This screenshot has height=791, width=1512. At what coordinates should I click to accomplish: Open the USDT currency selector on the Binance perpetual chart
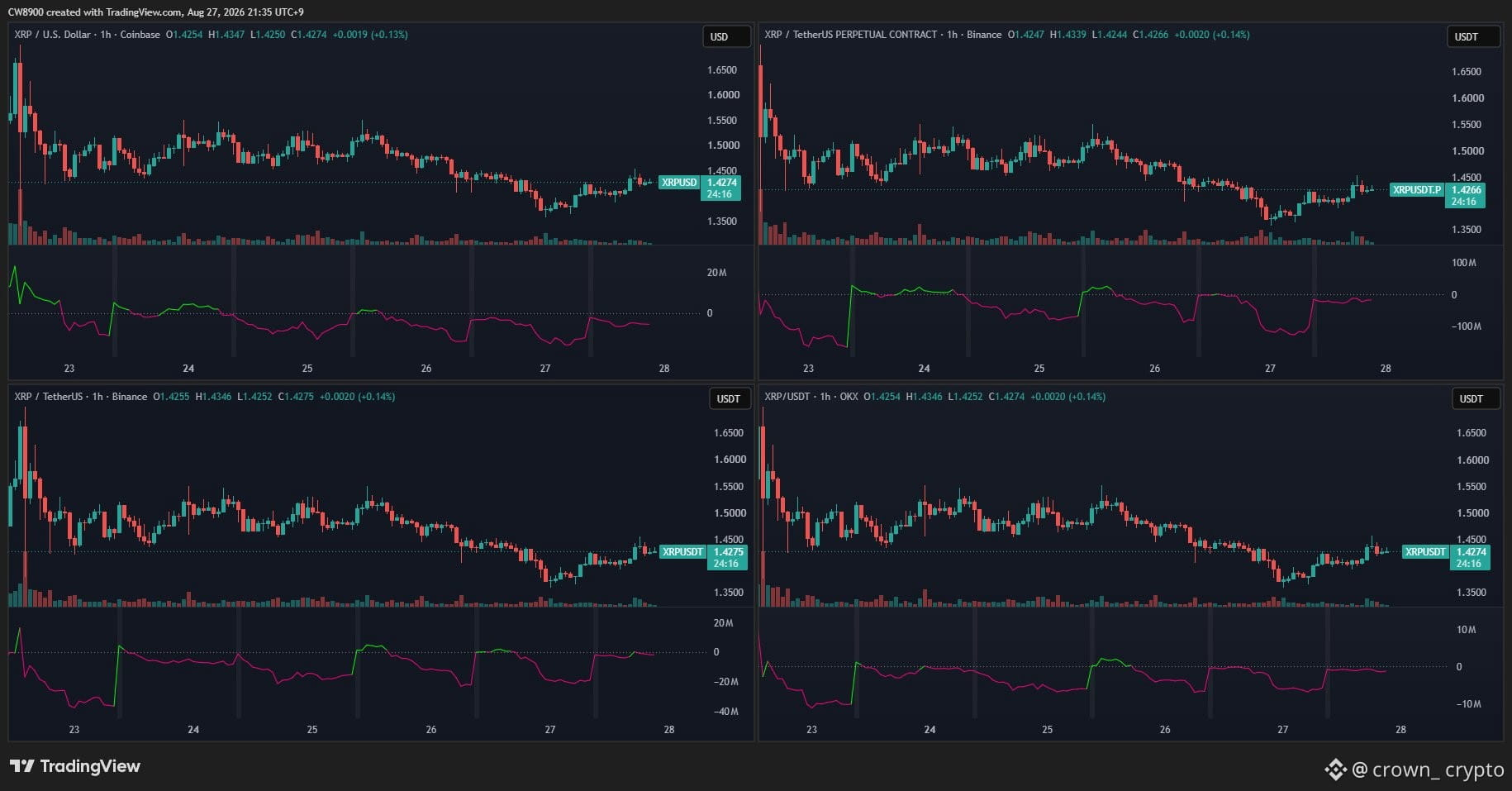[1474, 36]
